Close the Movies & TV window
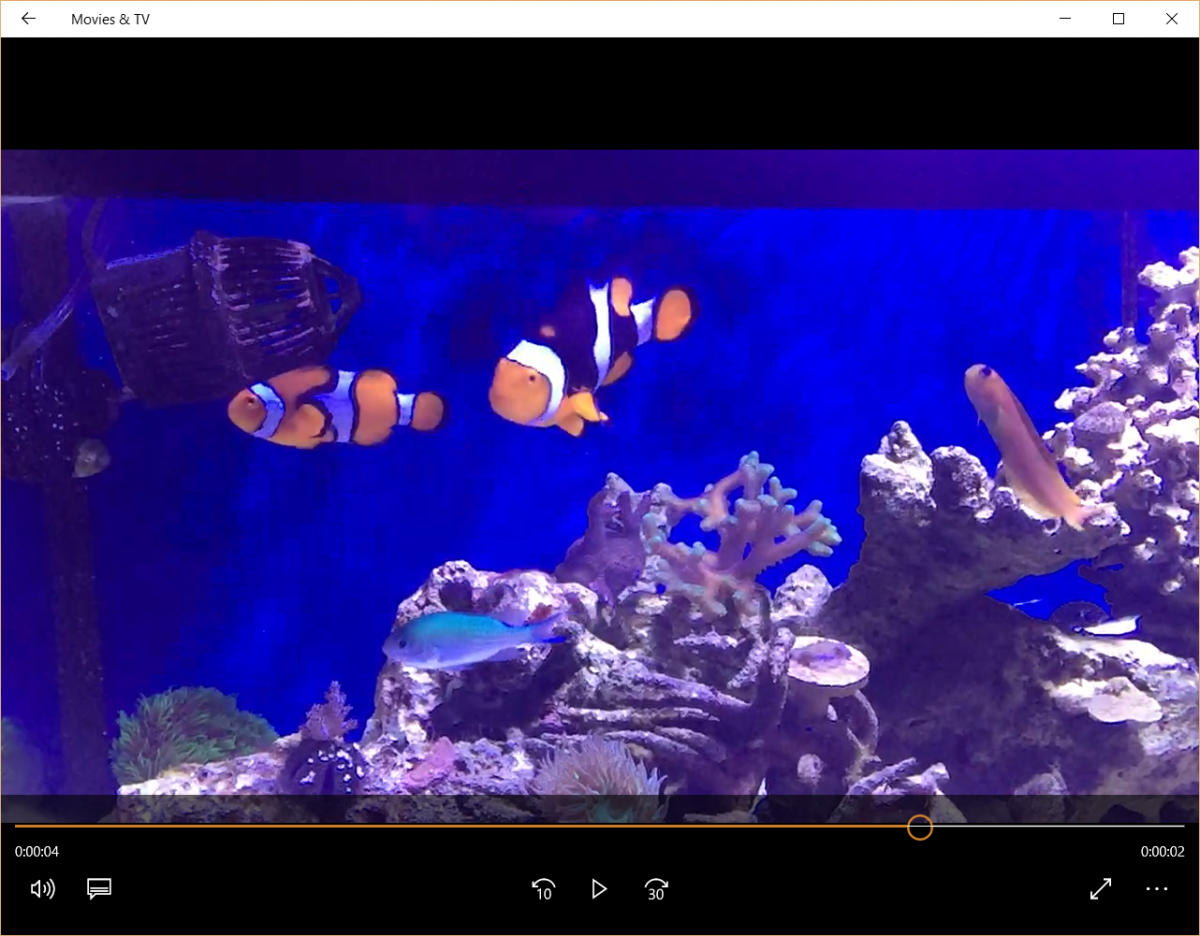This screenshot has width=1200, height=936. (1172, 19)
